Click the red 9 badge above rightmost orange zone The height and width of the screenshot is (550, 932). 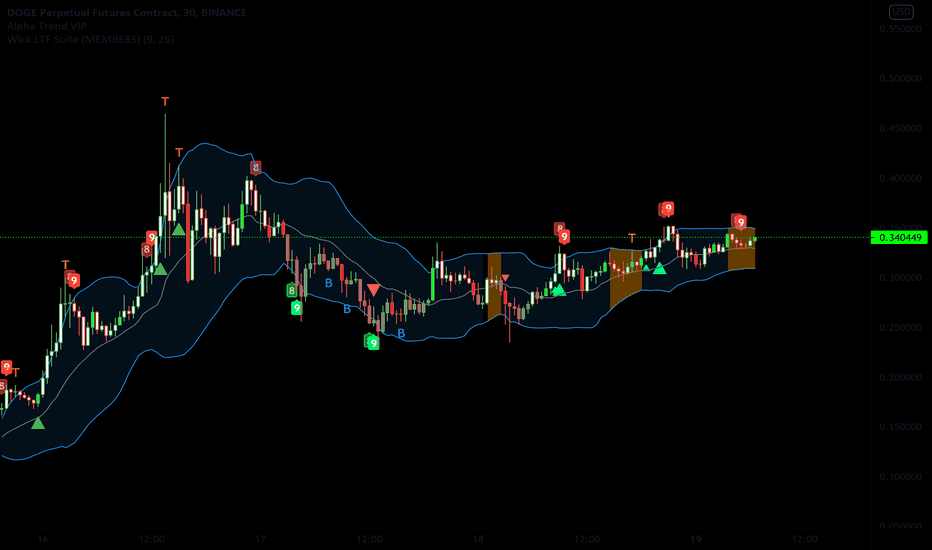[x=741, y=222]
